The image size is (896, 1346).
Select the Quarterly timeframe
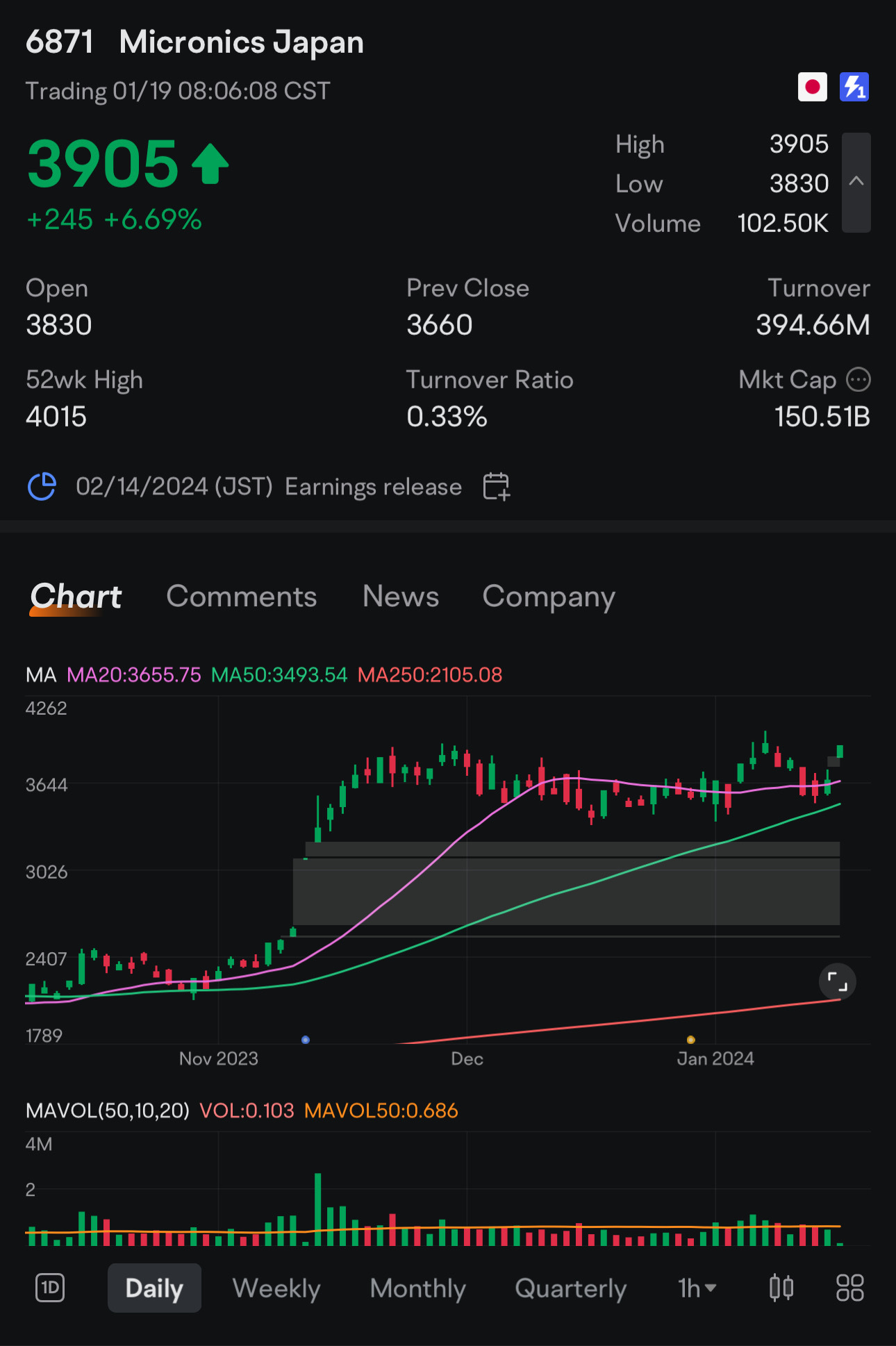[x=571, y=1288]
